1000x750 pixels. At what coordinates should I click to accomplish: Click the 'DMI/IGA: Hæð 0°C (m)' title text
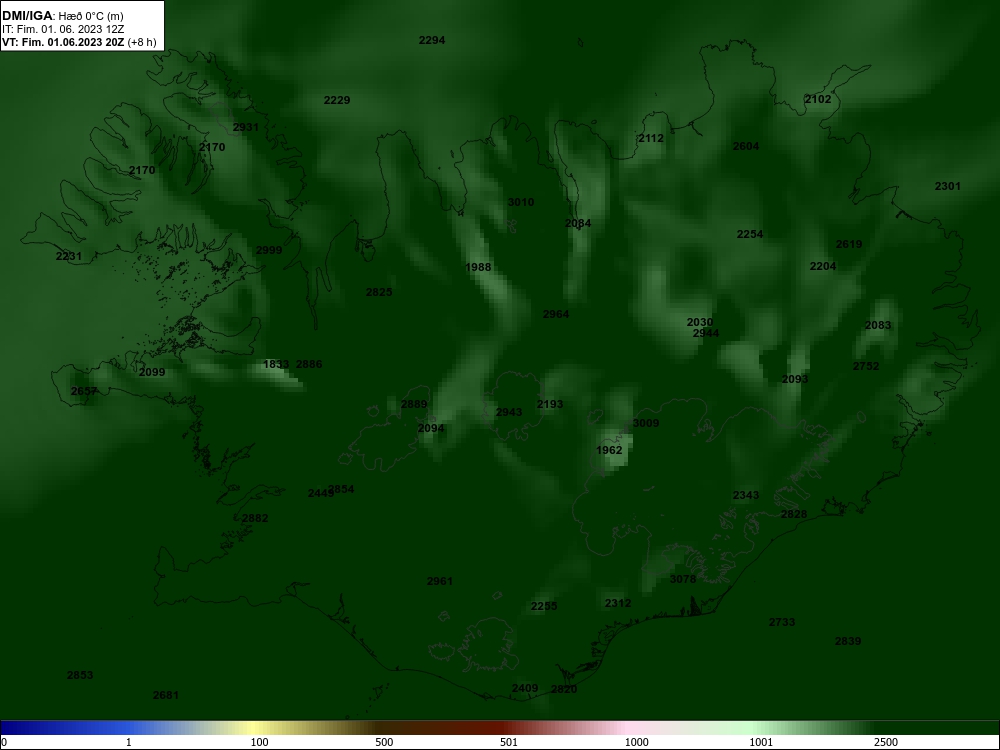[x=62, y=16]
